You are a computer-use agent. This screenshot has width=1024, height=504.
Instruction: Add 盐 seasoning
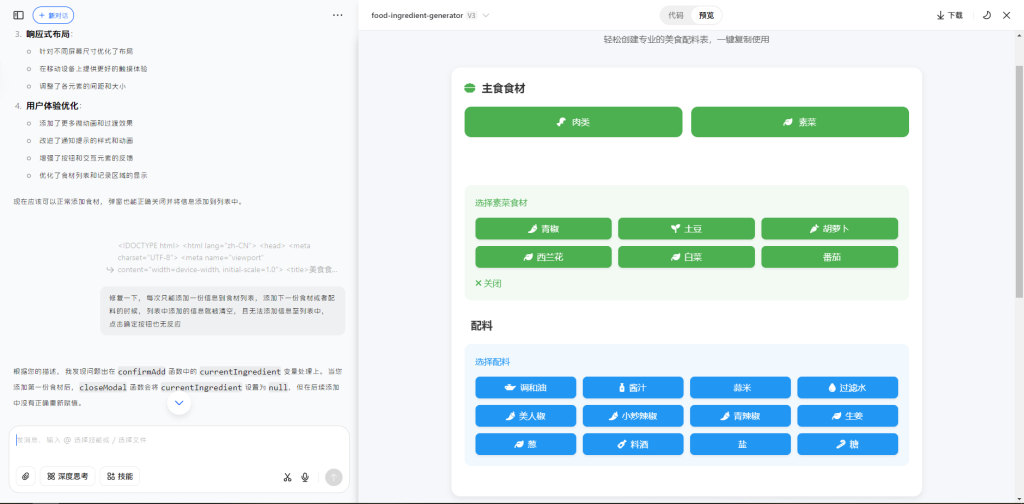(741, 444)
